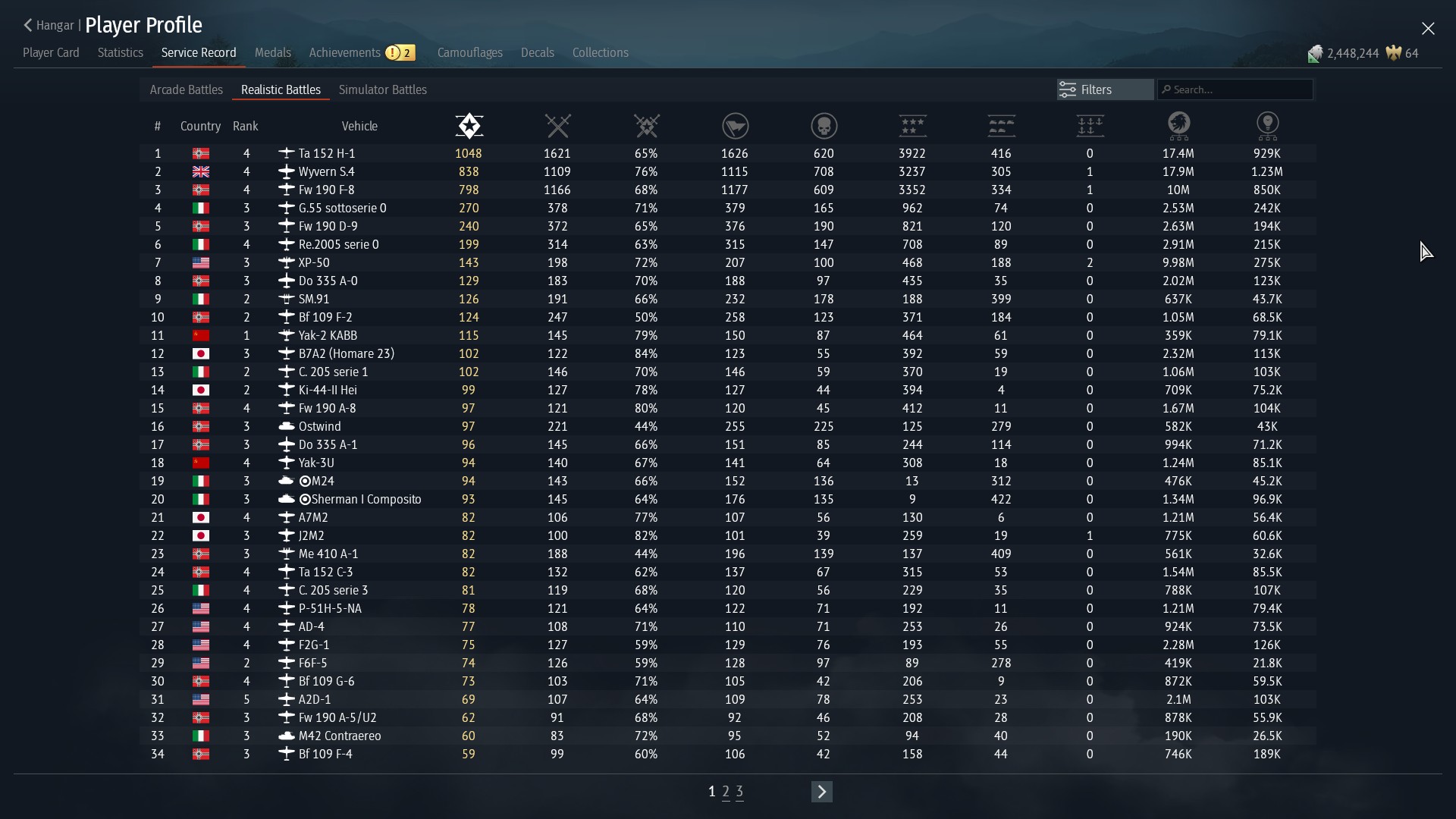This screenshot has height=819, width=1456.
Task: Sort by win rate swords-star icon
Action: point(646,126)
